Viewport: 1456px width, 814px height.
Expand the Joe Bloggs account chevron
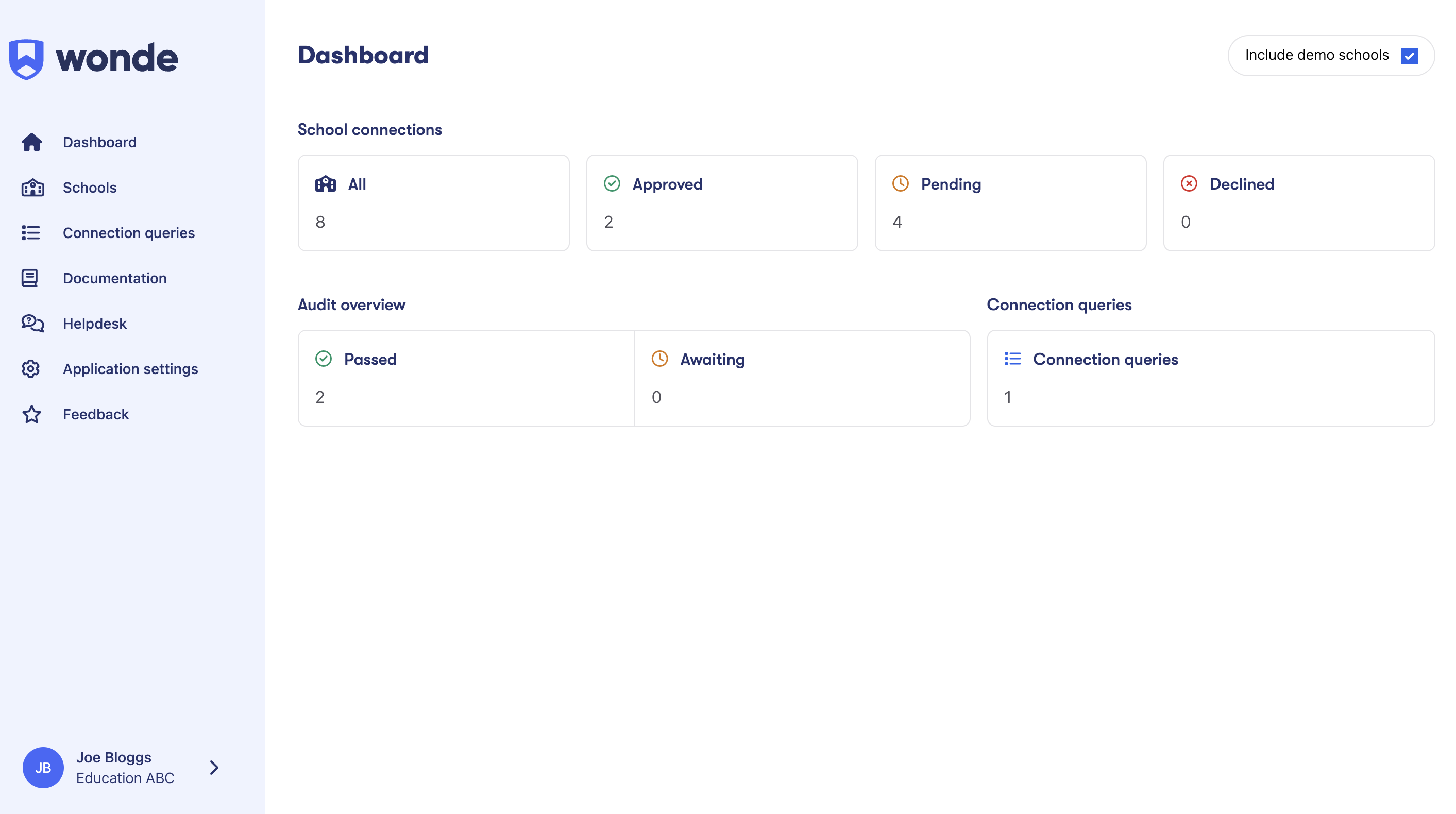(214, 768)
